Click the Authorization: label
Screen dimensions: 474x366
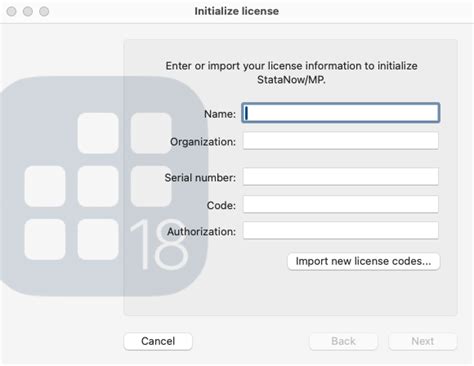coord(201,232)
